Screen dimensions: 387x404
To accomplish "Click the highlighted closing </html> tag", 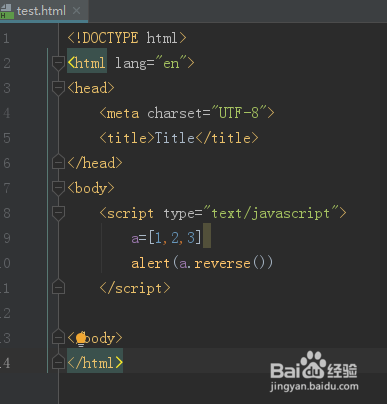I will [x=95, y=362].
